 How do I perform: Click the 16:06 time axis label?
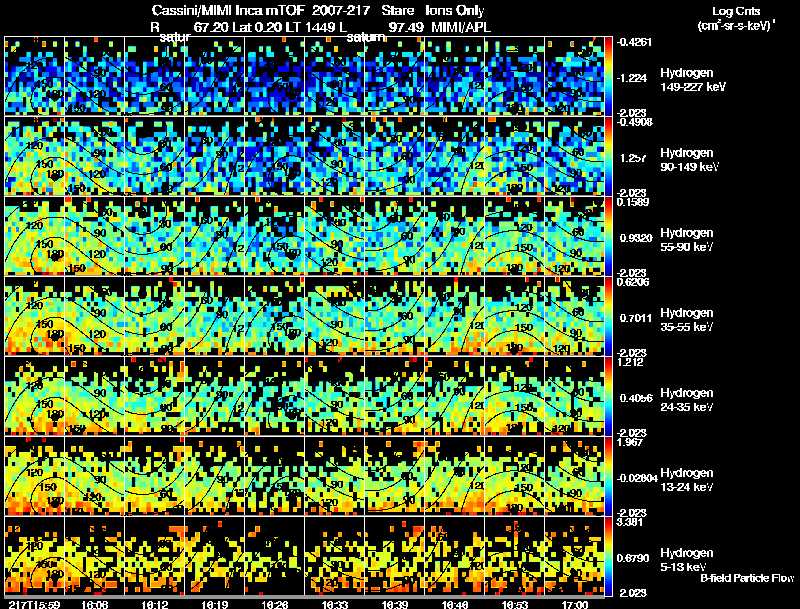coord(94,604)
